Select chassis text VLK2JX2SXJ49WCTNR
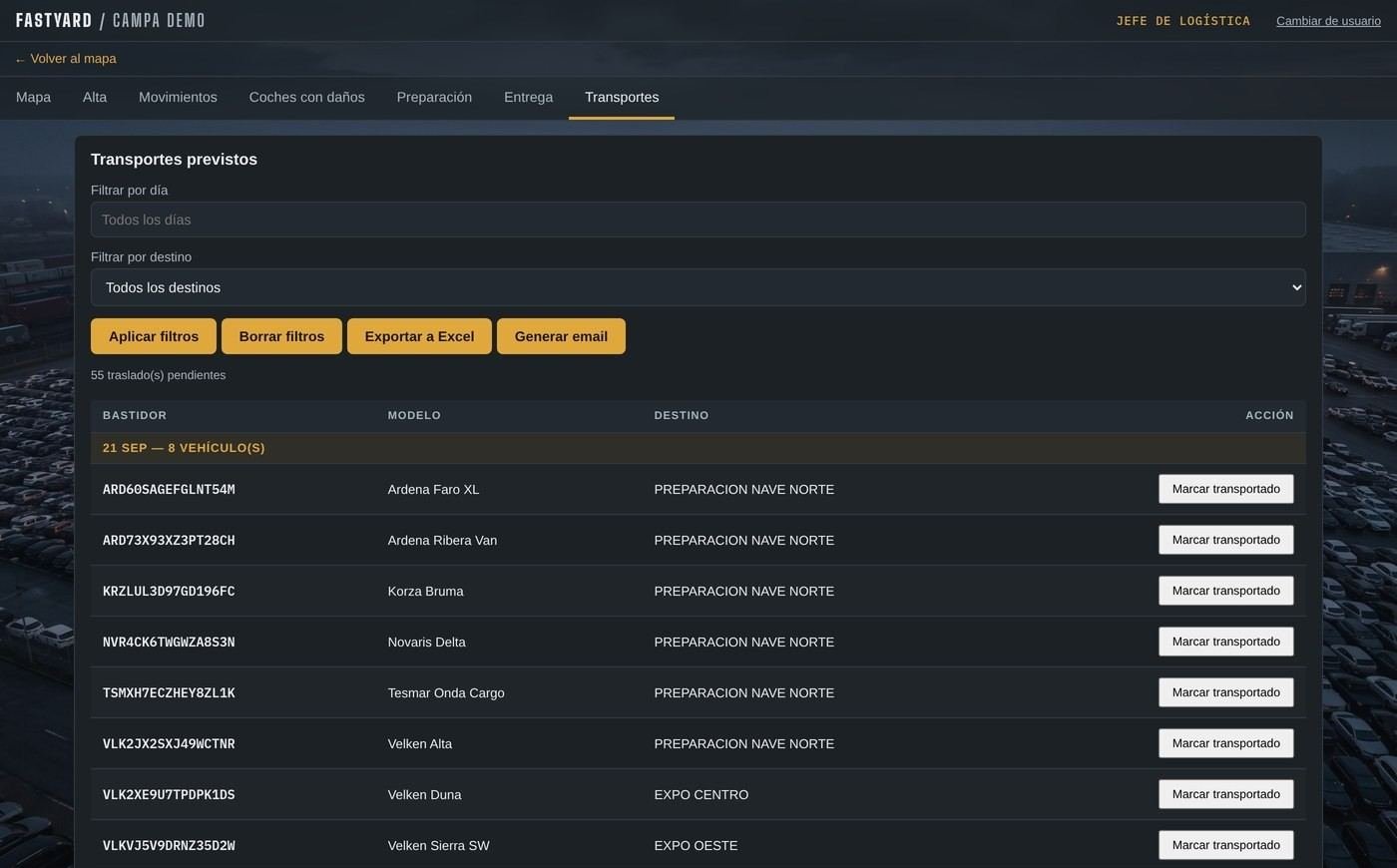1397x868 pixels. 169,744
